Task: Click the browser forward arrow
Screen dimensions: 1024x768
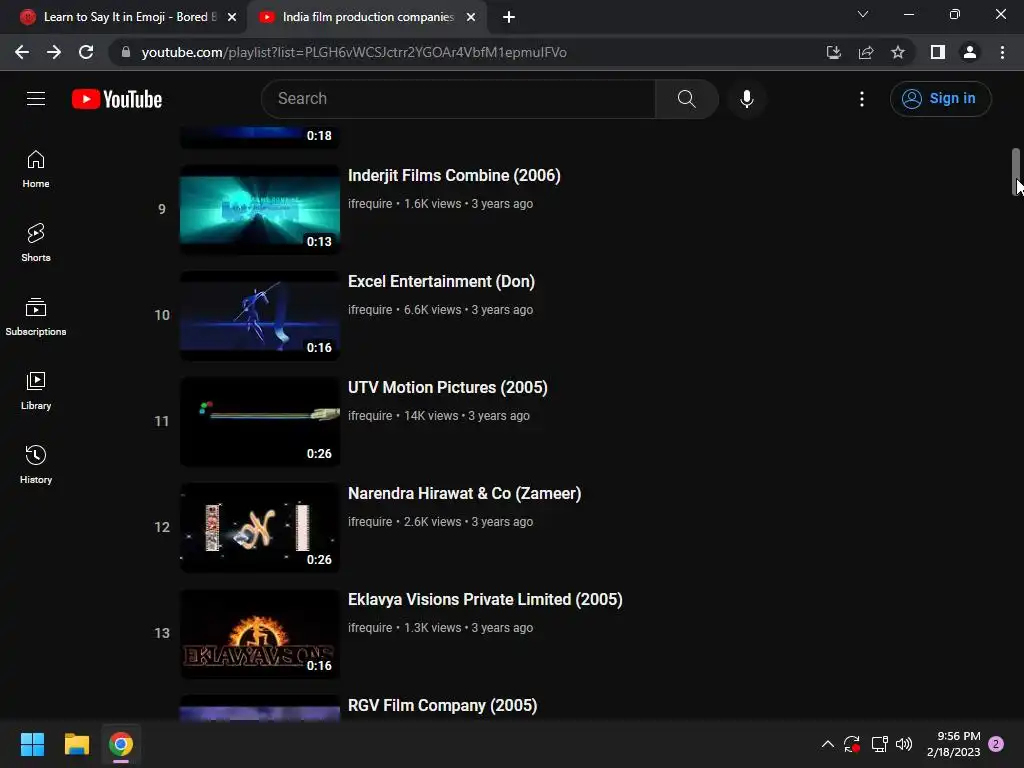Action: (54, 52)
